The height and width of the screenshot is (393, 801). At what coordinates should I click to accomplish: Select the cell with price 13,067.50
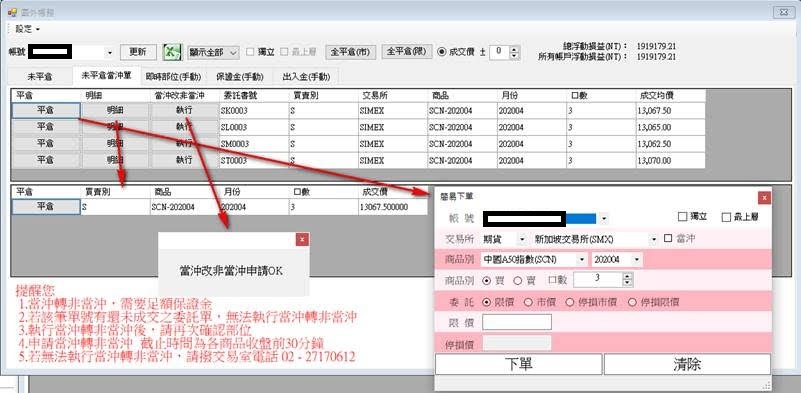[x=671, y=110]
